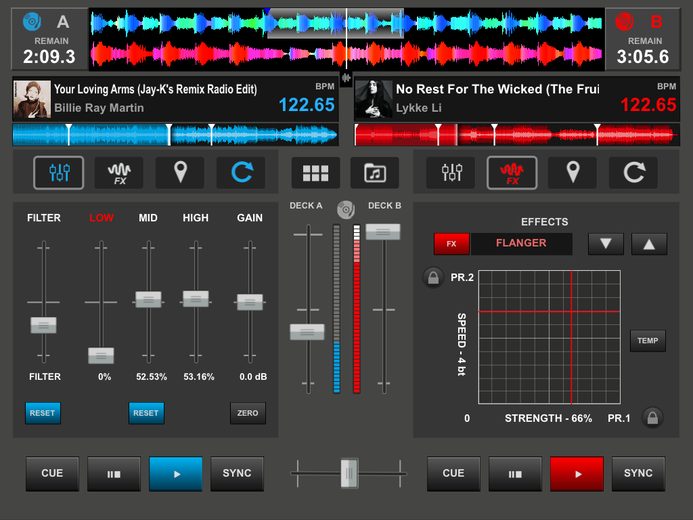Screen dimensions: 693x520
Task: Click Deck B remaining time 3:05.6
Action: click(x=643, y=57)
